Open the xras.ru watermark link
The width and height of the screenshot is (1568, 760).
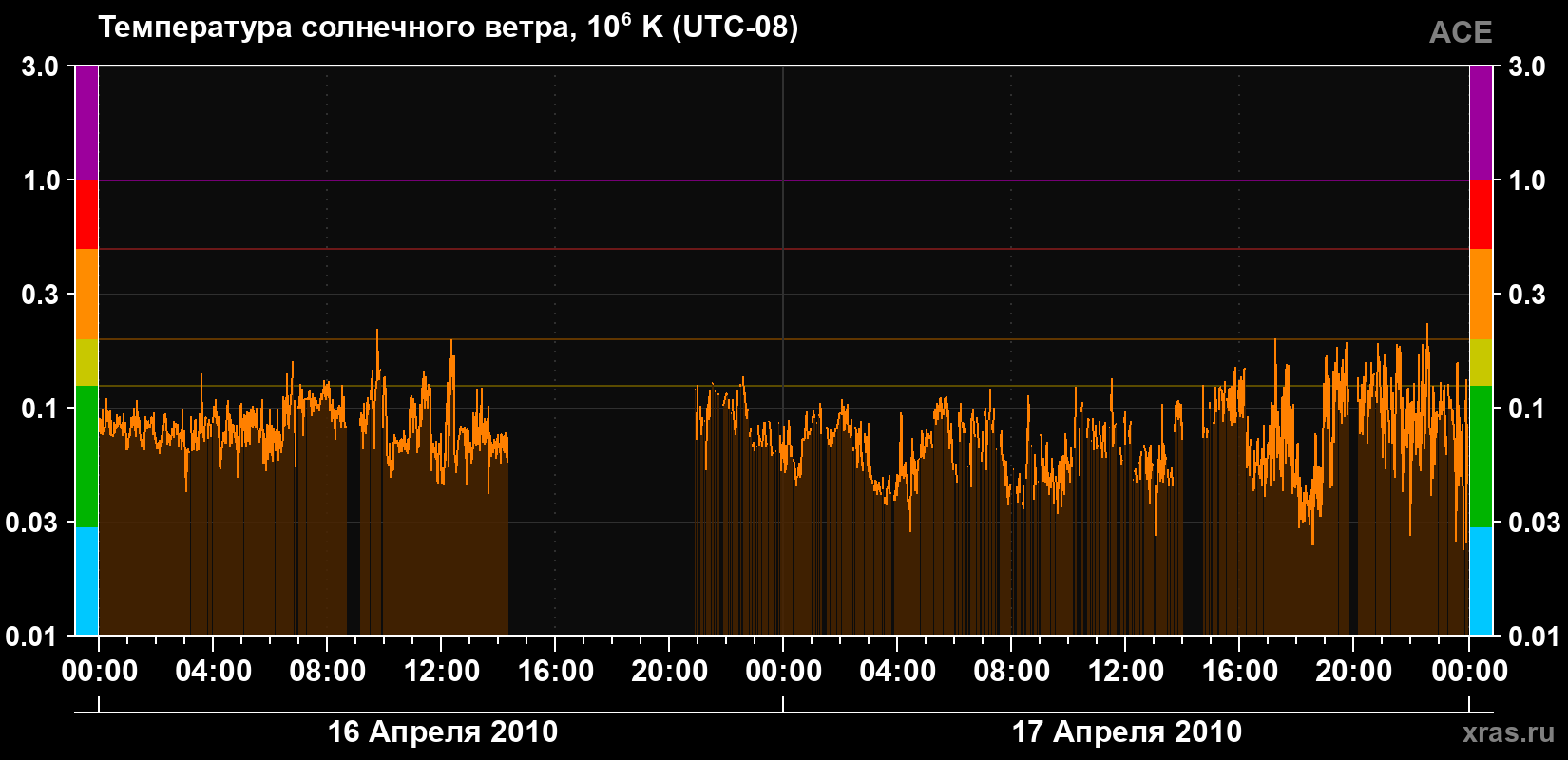1509,732
